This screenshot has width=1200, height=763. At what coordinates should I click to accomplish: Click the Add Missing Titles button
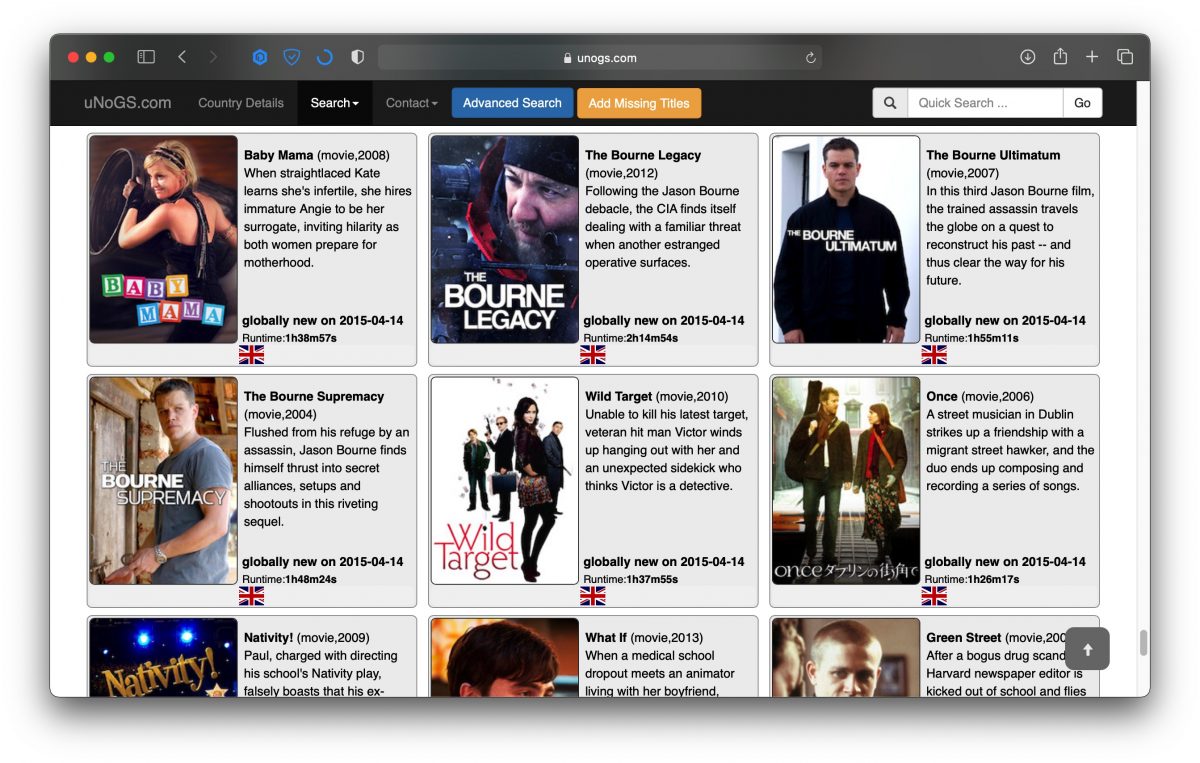click(639, 103)
